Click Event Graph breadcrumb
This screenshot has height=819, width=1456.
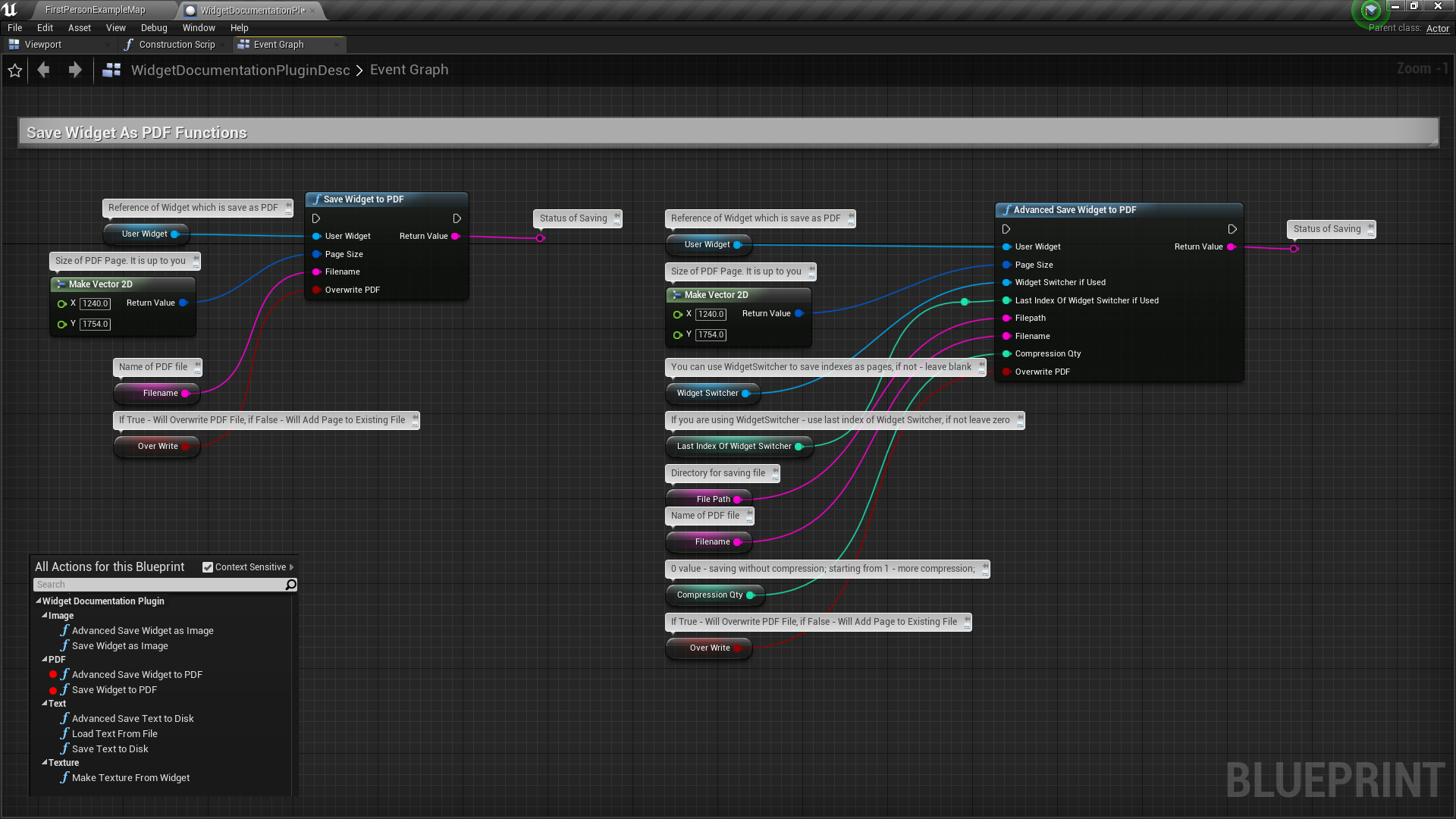tap(409, 70)
